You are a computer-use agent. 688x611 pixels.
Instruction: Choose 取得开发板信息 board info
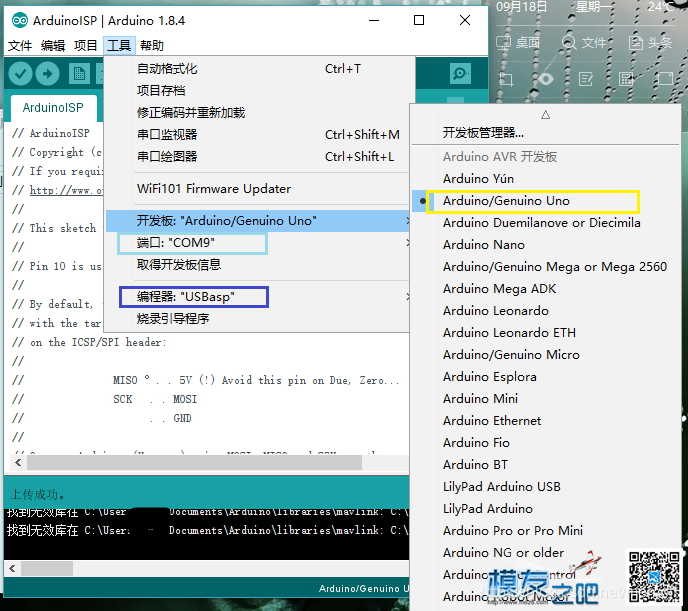pos(258,264)
